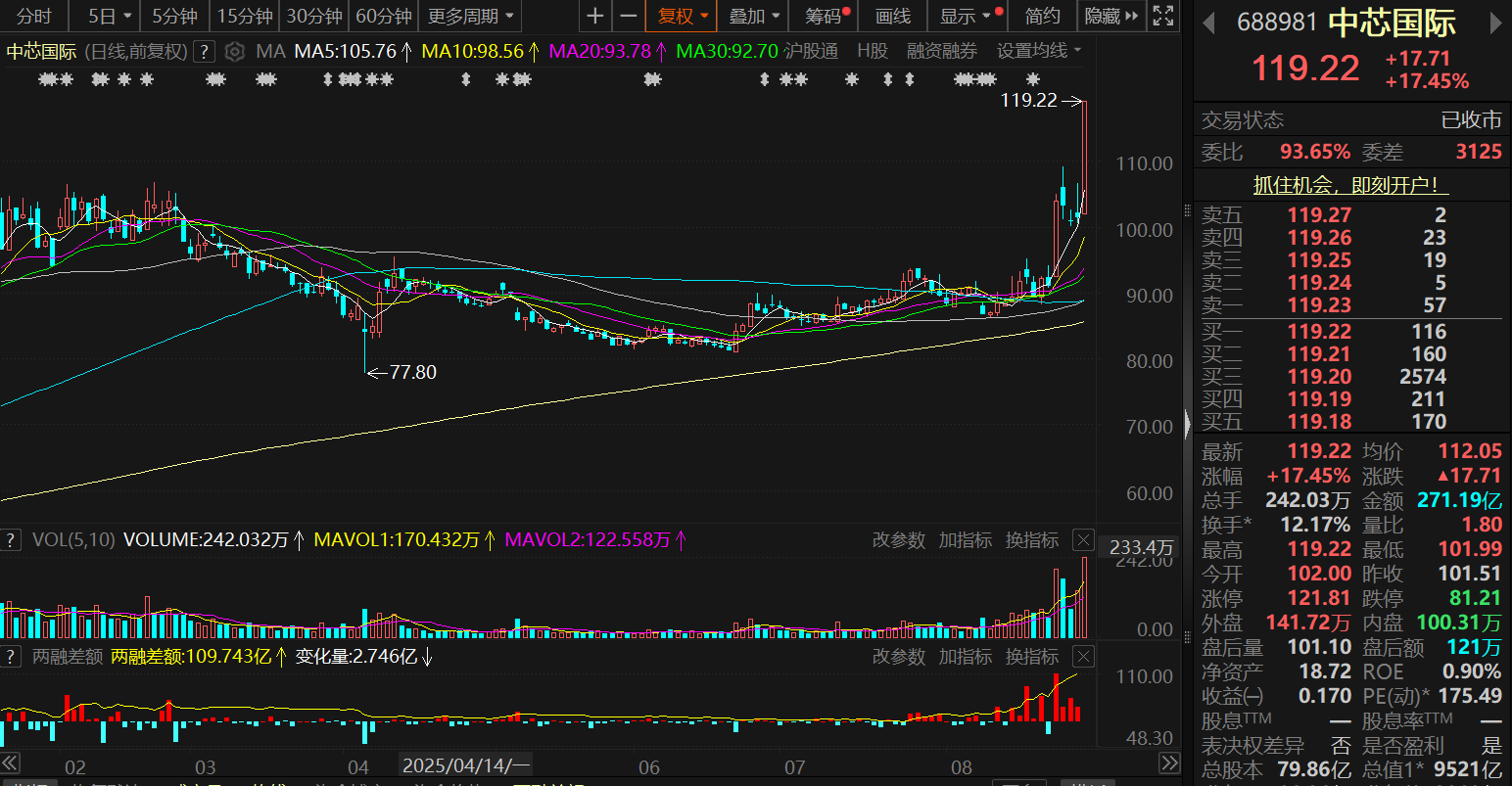Go to next stock using right arrow
Image resolution: width=1512 pixels, height=786 pixels.
tap(1494, 23)
